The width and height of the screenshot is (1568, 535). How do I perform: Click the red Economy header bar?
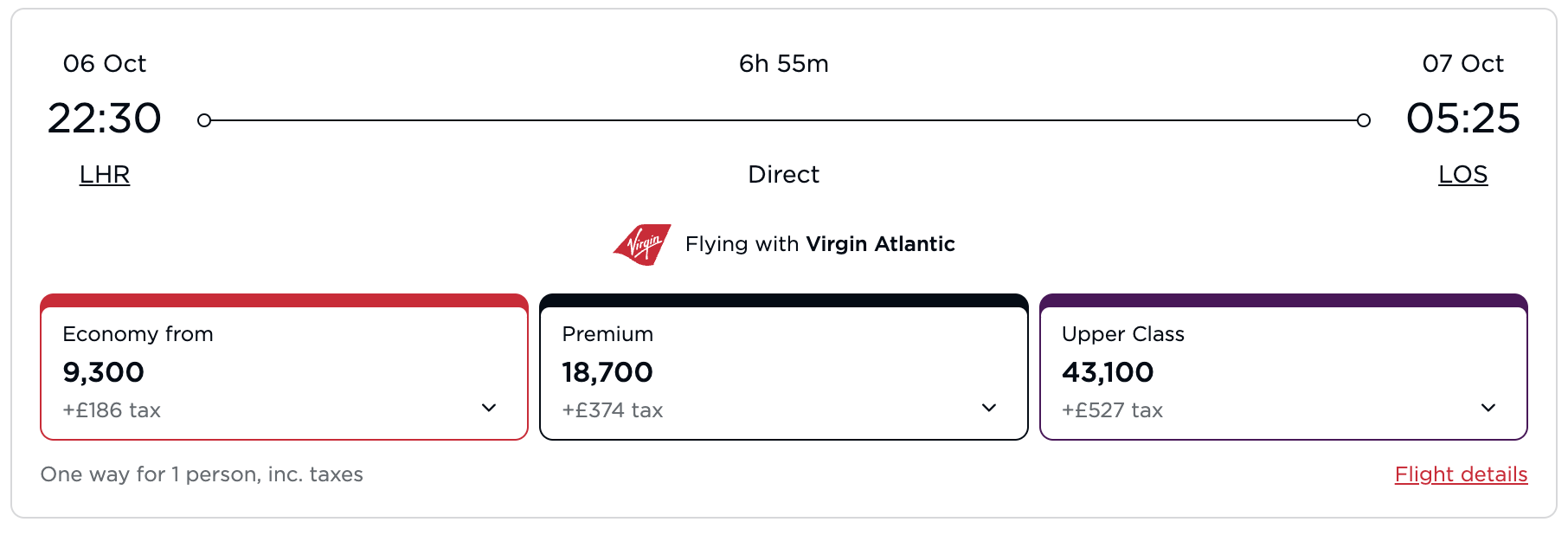coord(284,300)
